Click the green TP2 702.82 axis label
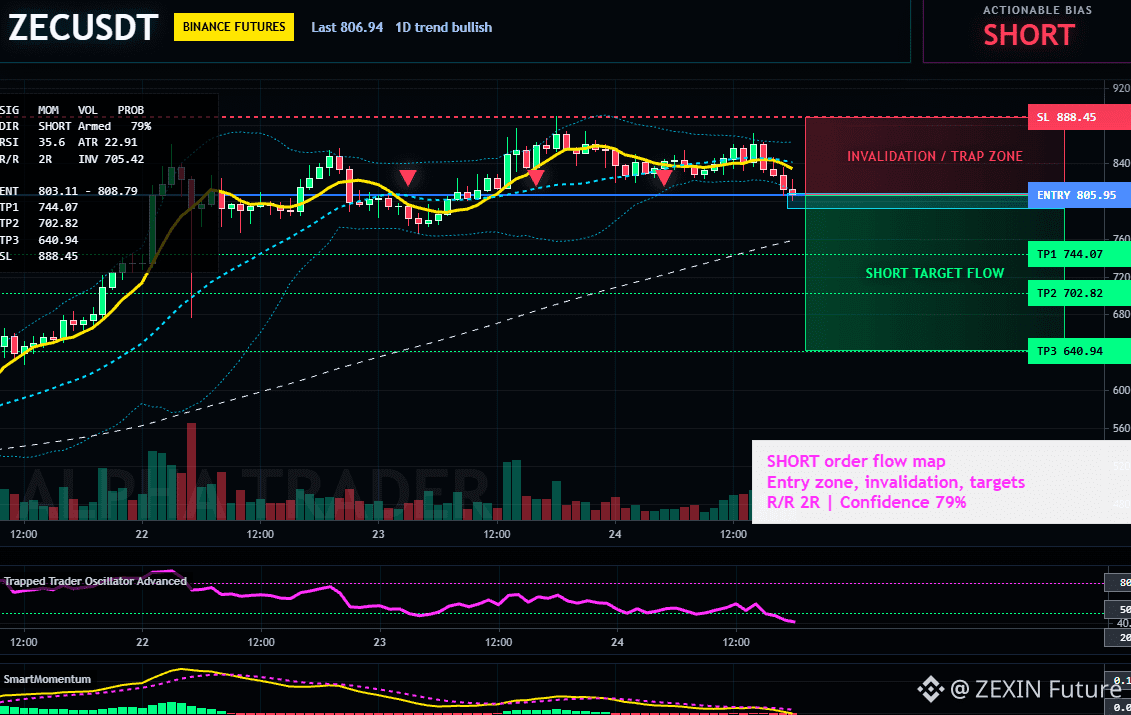Viewport: 1131px width, 715px height. click(1079, 293)
